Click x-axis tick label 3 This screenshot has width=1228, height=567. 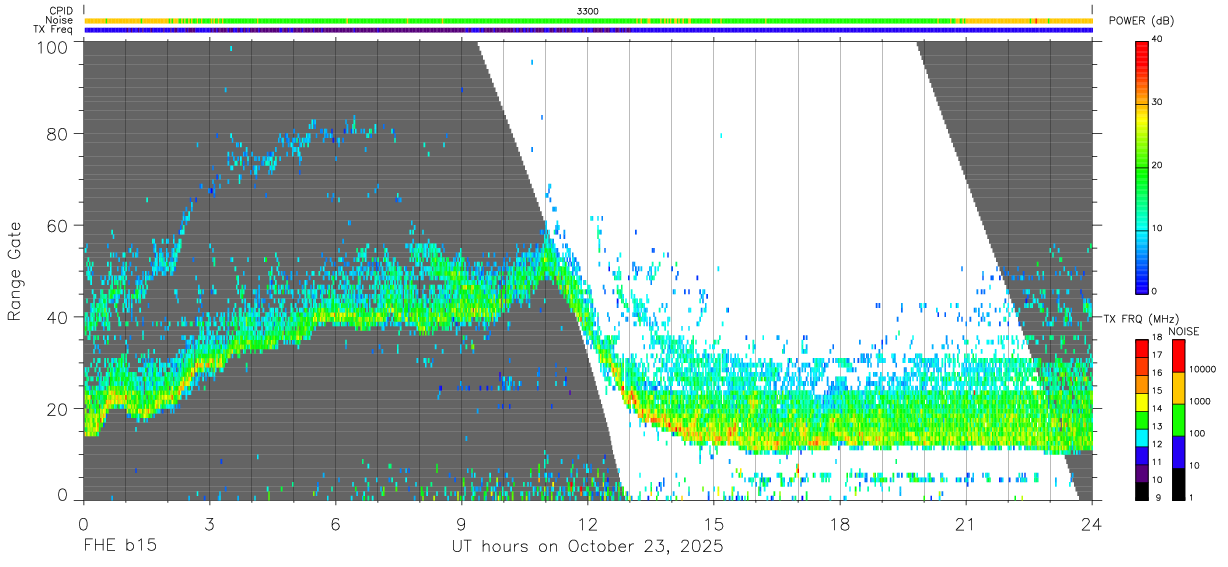coord(209,523)
